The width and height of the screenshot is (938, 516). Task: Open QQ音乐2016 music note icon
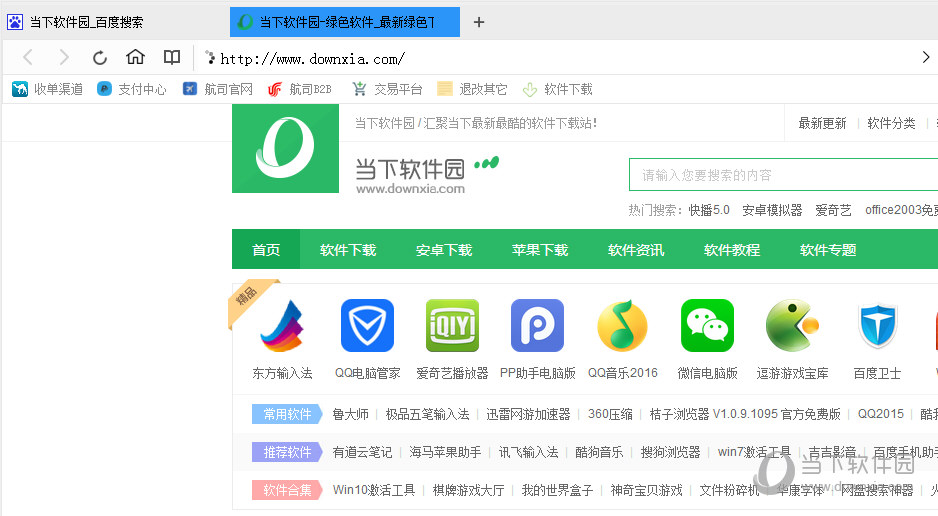click(x=622, y=326)
